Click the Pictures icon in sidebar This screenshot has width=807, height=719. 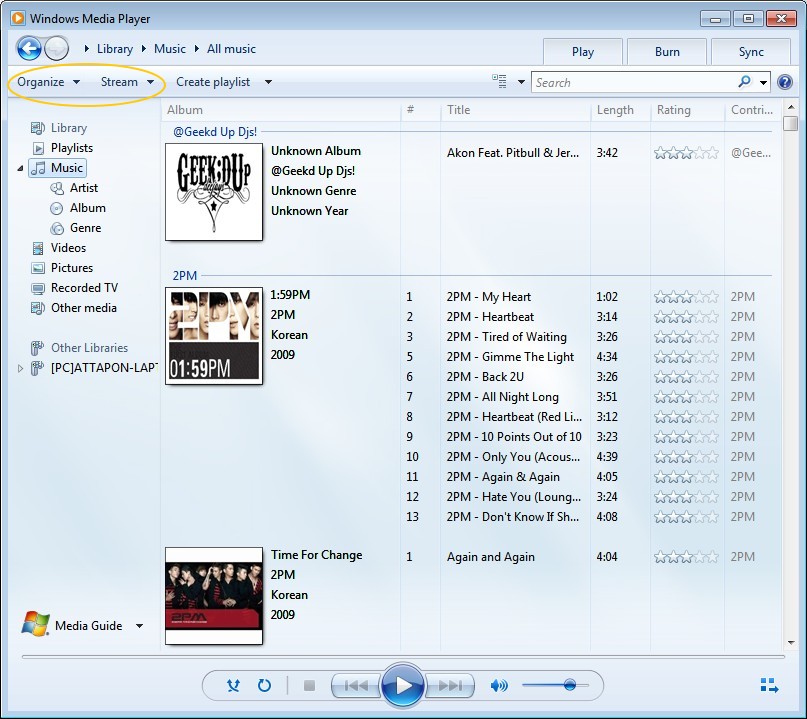[x=38, y=268]
